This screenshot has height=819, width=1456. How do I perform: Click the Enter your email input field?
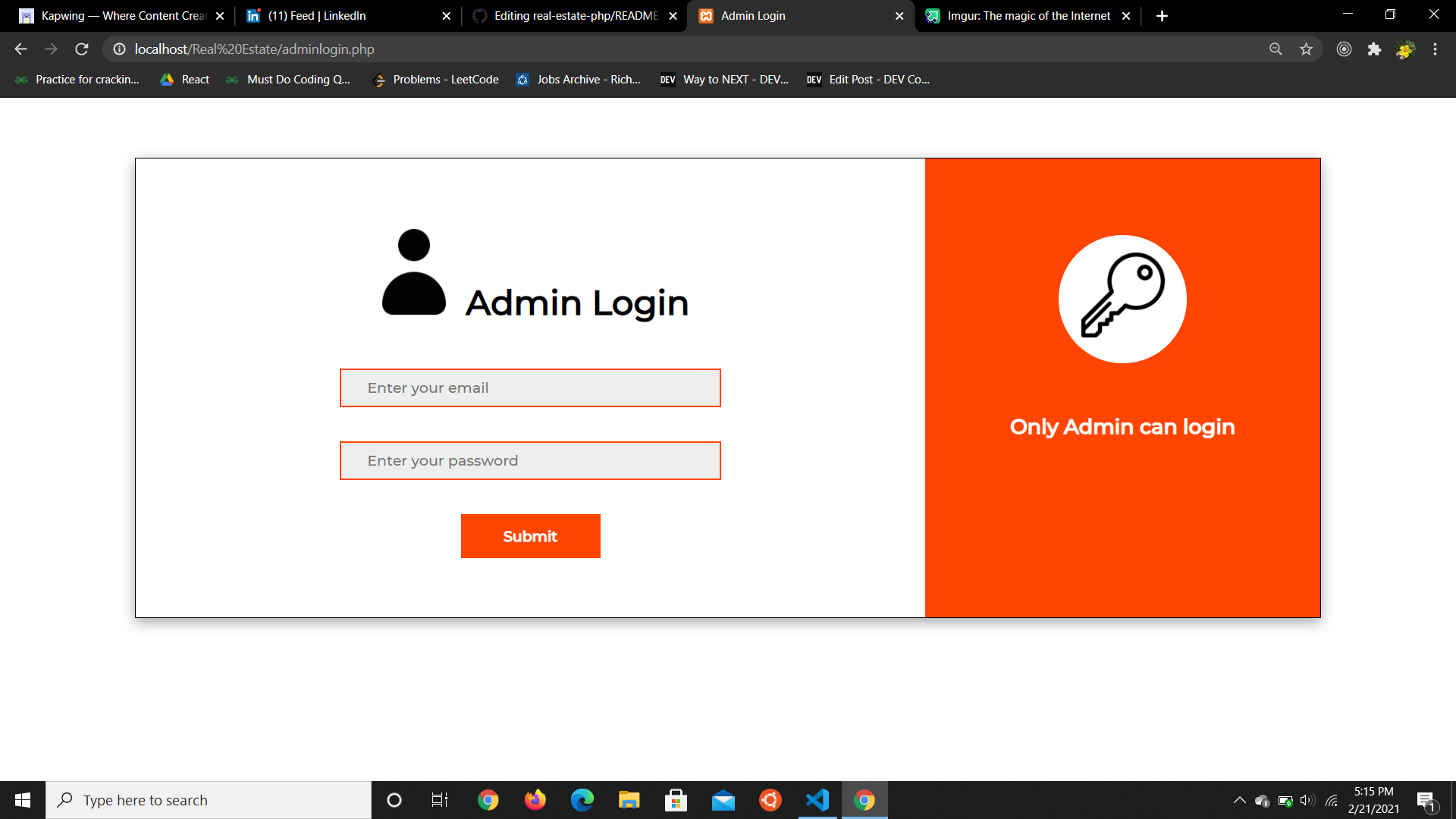click(530, 388)
